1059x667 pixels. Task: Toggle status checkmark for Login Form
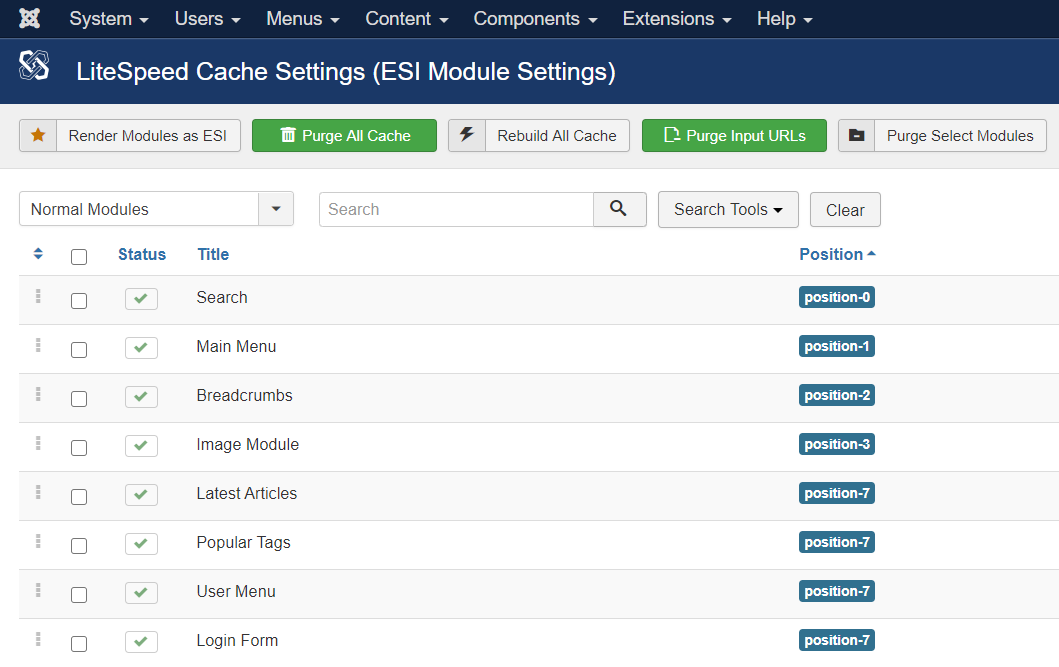click(141, 641)
